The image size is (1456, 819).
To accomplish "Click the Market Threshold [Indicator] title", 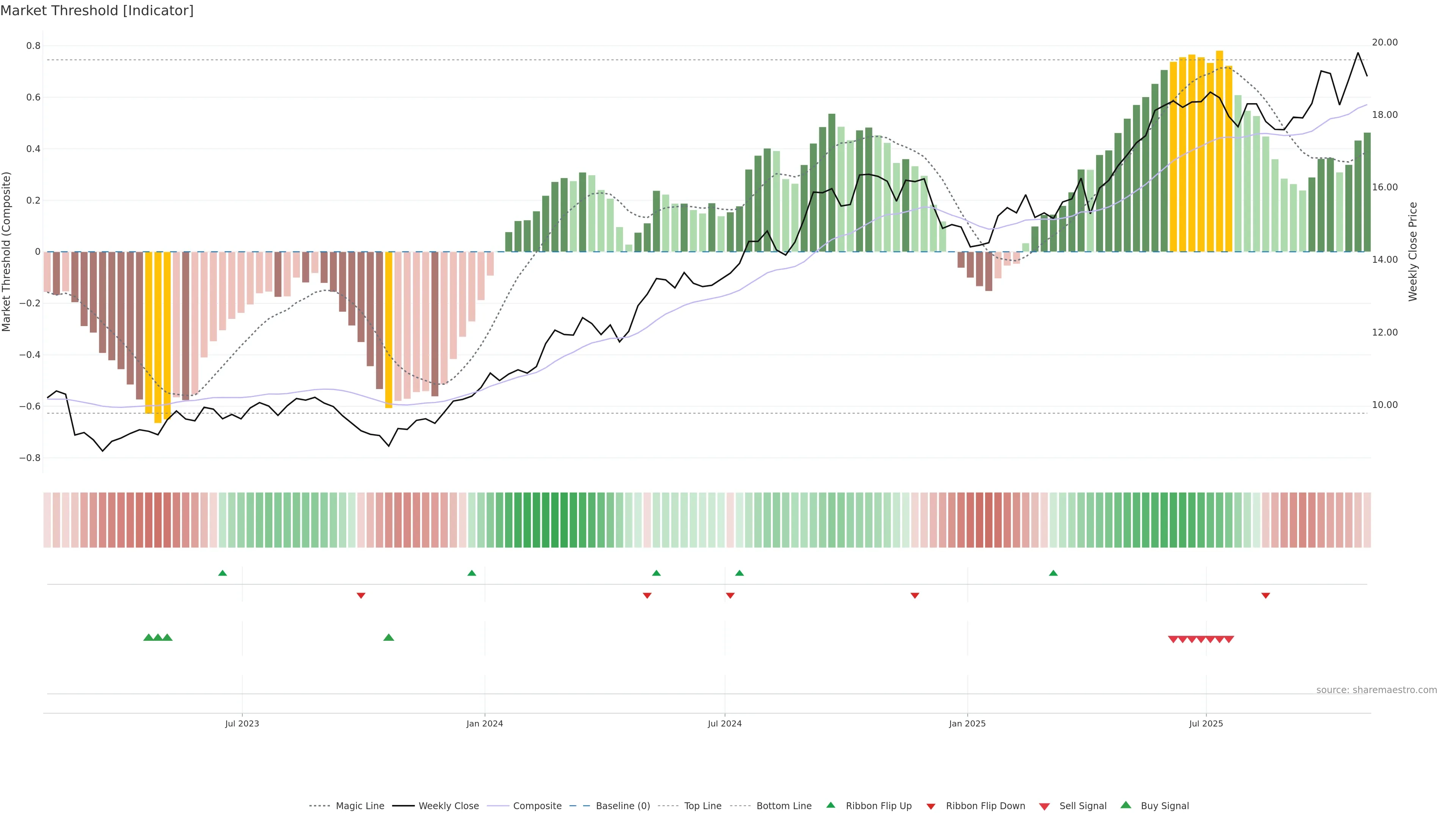I will 97,11.
